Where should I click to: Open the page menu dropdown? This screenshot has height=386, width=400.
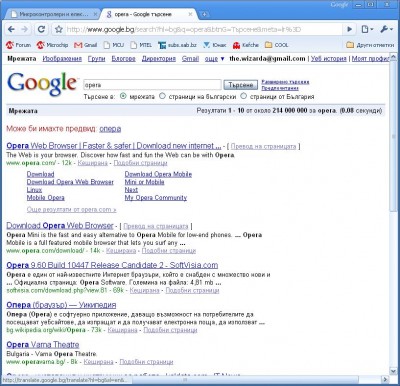tap(367, 29)
